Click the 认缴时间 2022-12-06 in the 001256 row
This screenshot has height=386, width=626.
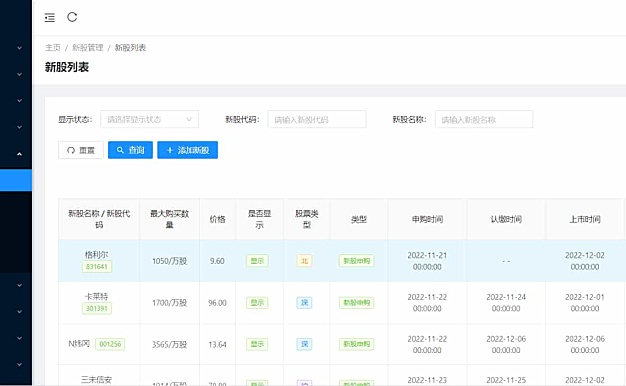(x=506, y=344)
